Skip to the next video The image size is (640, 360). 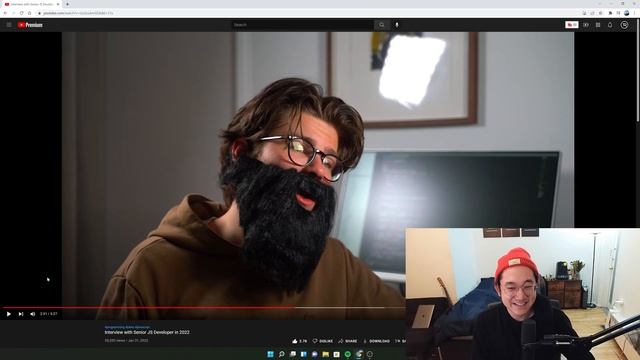pyautogui.click(x=21, y=314)
